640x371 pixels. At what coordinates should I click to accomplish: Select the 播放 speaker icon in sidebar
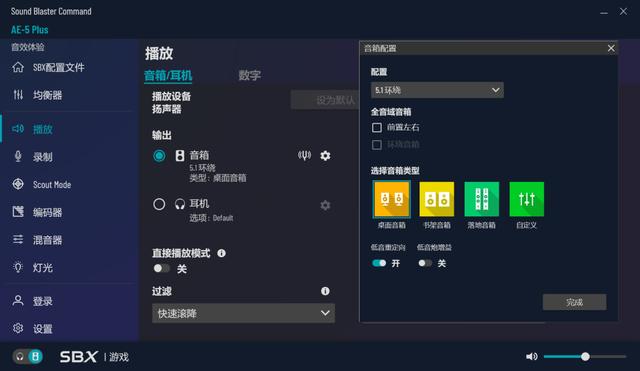click(18, 129)
